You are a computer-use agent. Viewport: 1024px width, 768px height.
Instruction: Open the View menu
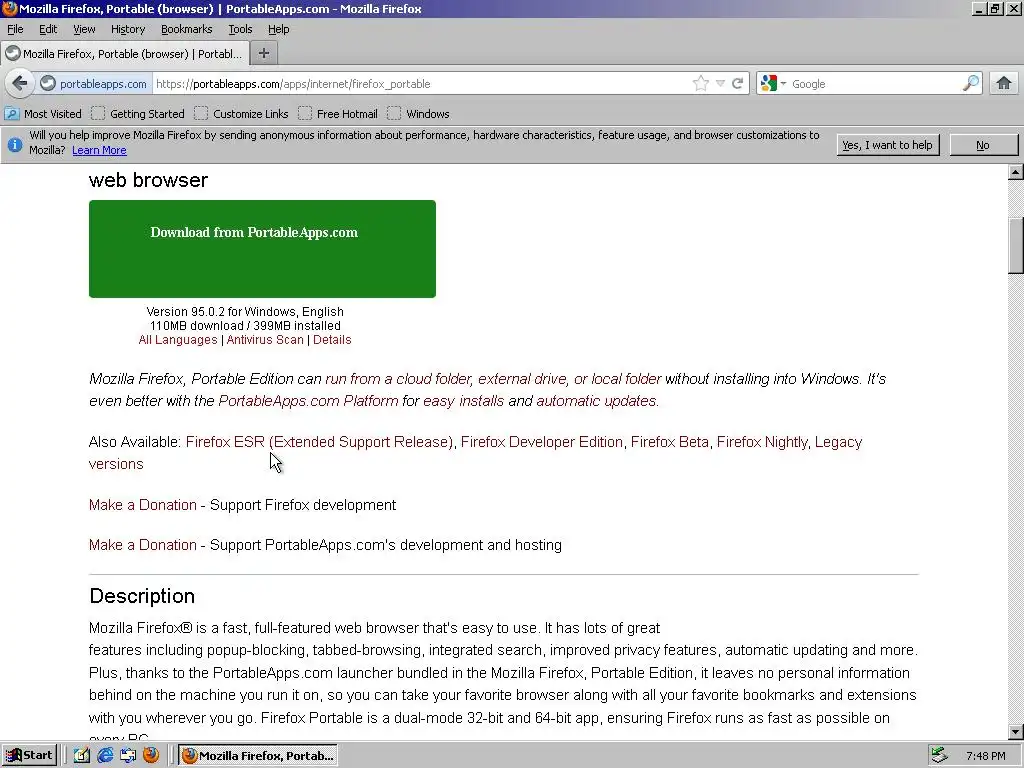(84, 29)
